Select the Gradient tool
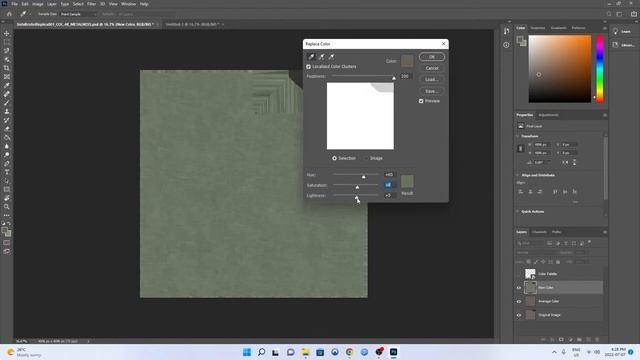The height and width of the screenshot is (360, 640). [x=7, y=138]
